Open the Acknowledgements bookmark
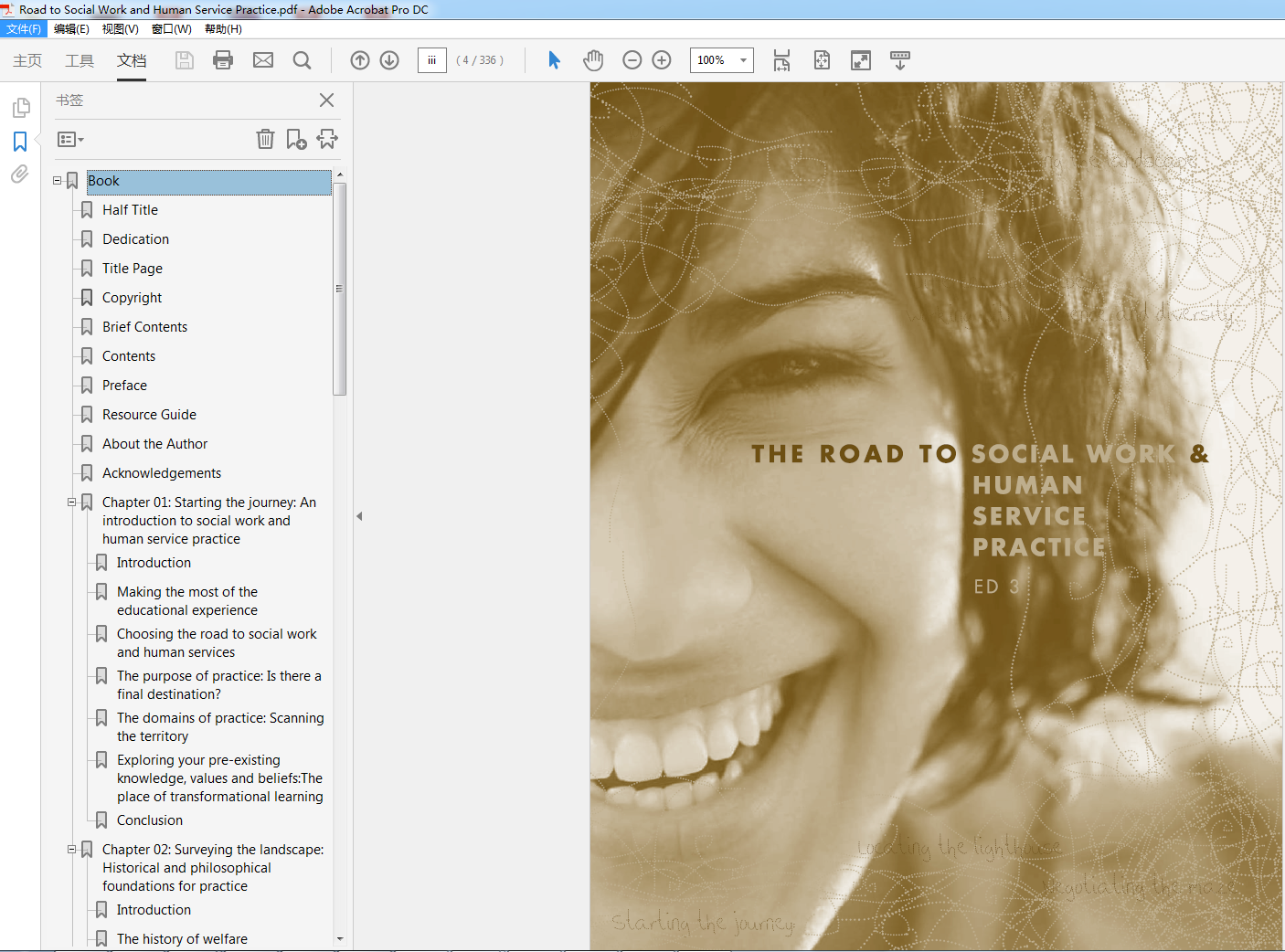Viewport: 1285px width, 952px height. tap(162, 473)
